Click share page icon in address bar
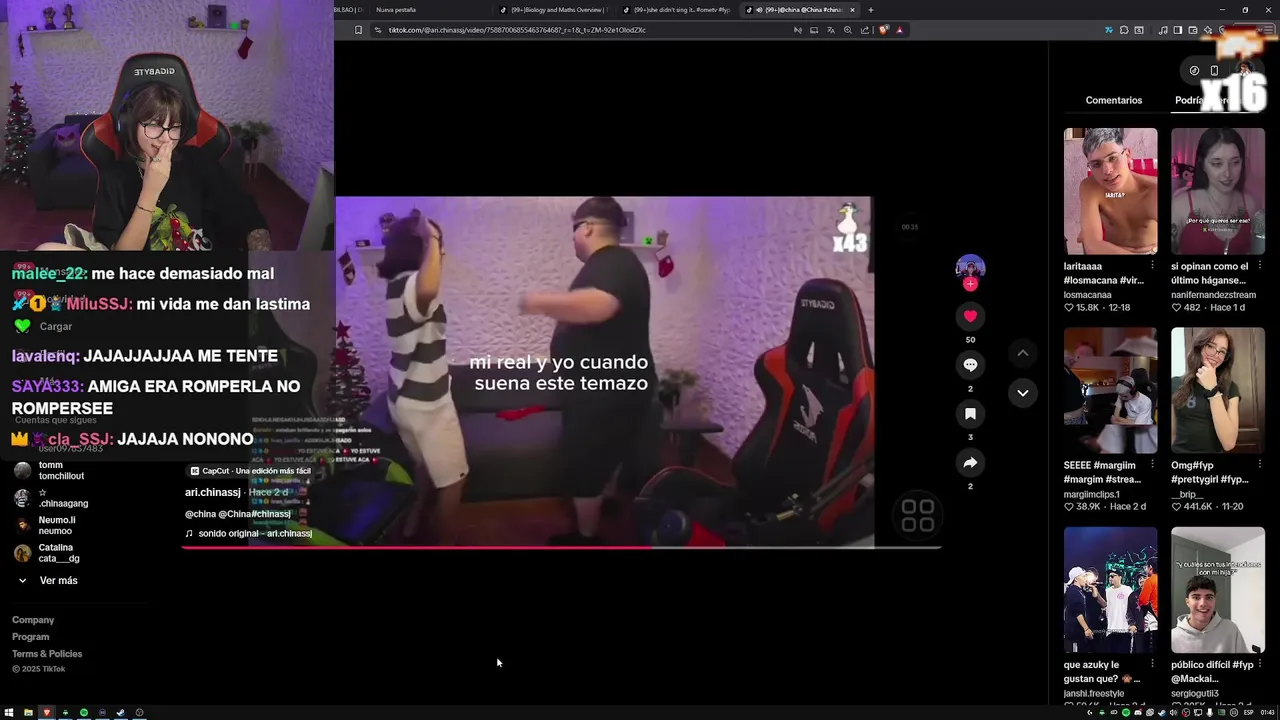This screenshot has height=720, width=1280. [x=865, y=30]
